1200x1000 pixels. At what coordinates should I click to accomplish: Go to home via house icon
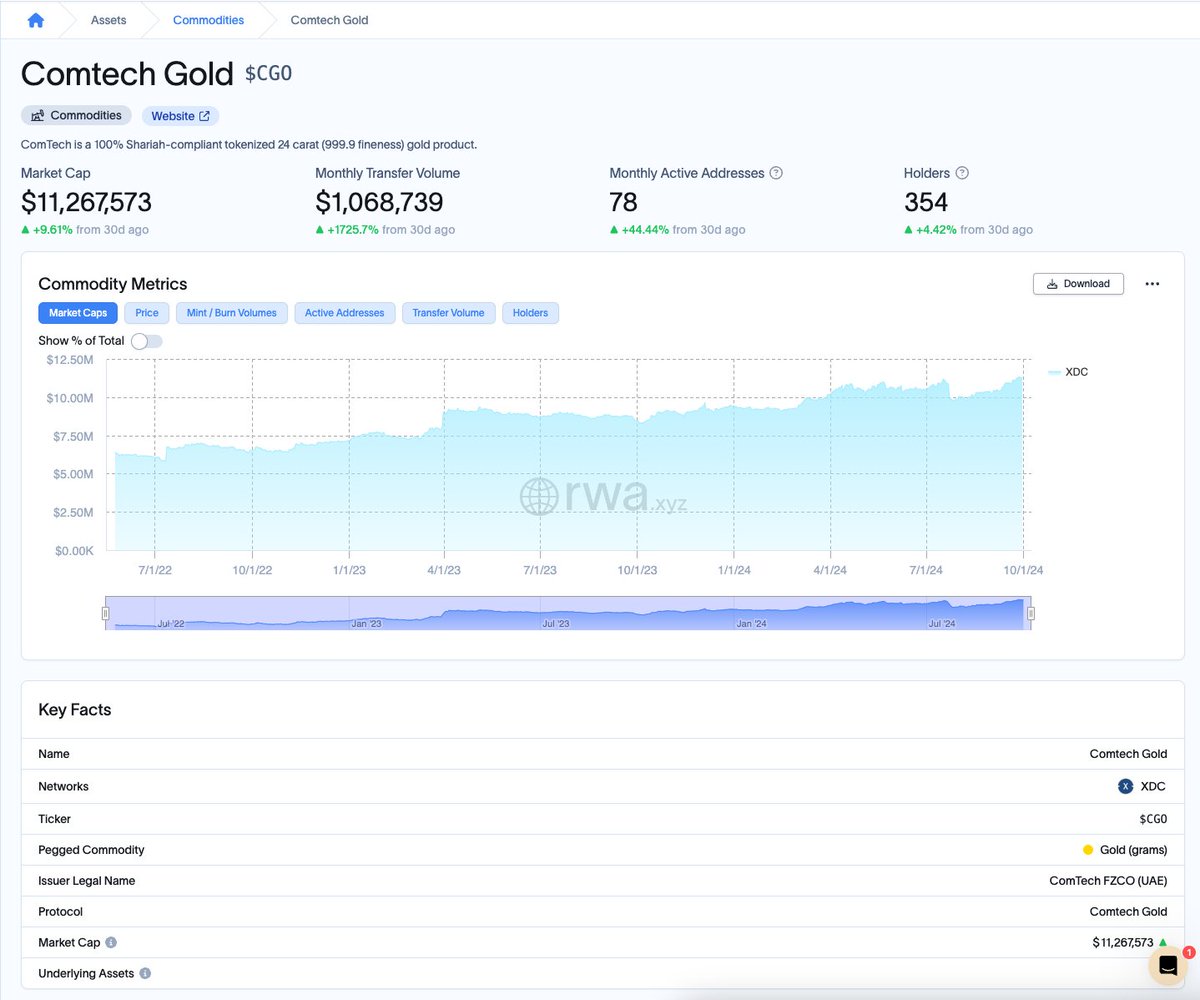(36, 20)
